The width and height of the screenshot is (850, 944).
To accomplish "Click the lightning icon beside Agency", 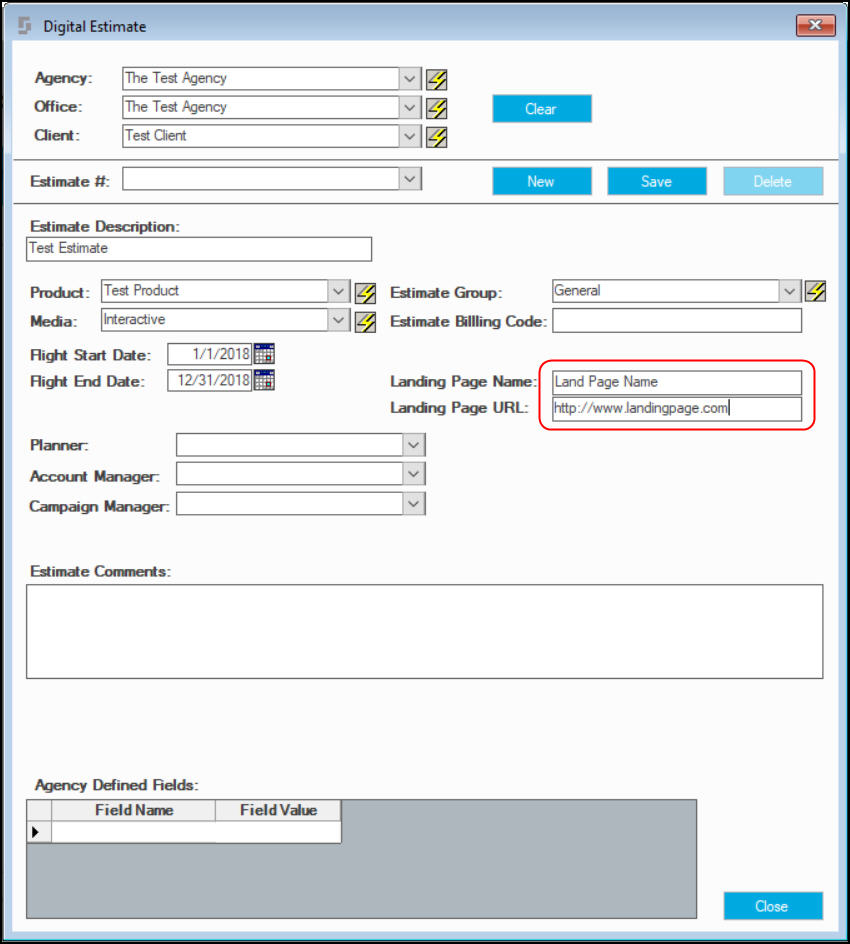I will pos(436,79).
